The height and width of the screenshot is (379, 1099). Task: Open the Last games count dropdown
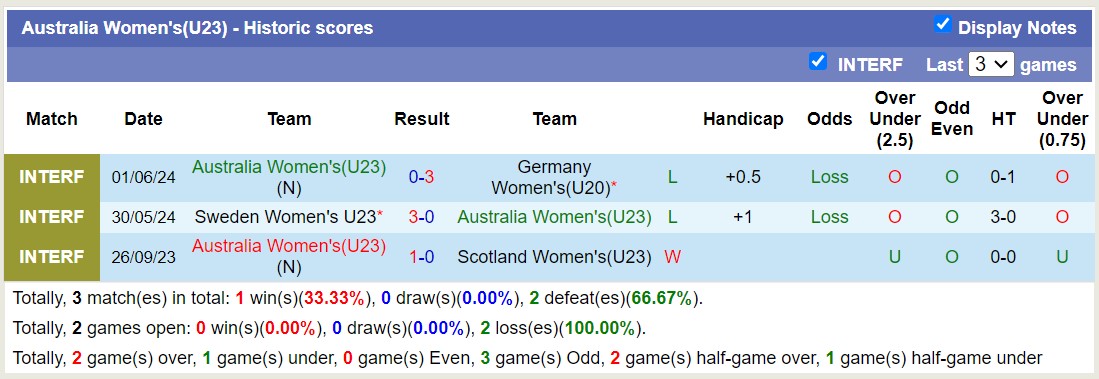(991, 64)
